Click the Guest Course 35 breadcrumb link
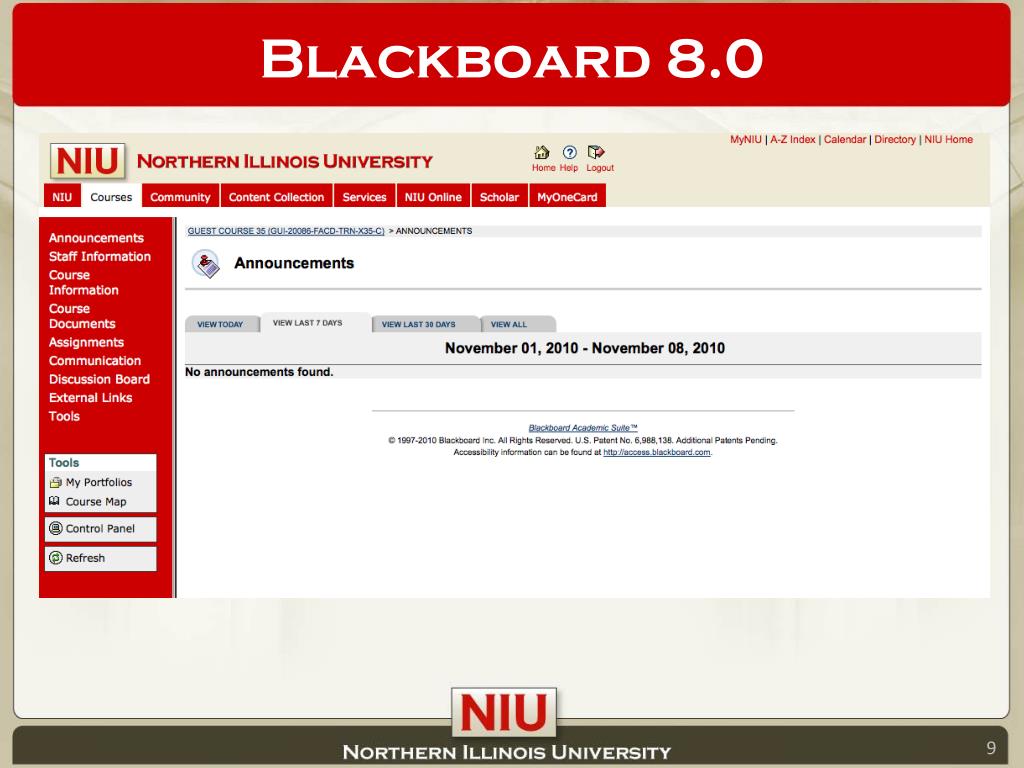 click(286, 231)
